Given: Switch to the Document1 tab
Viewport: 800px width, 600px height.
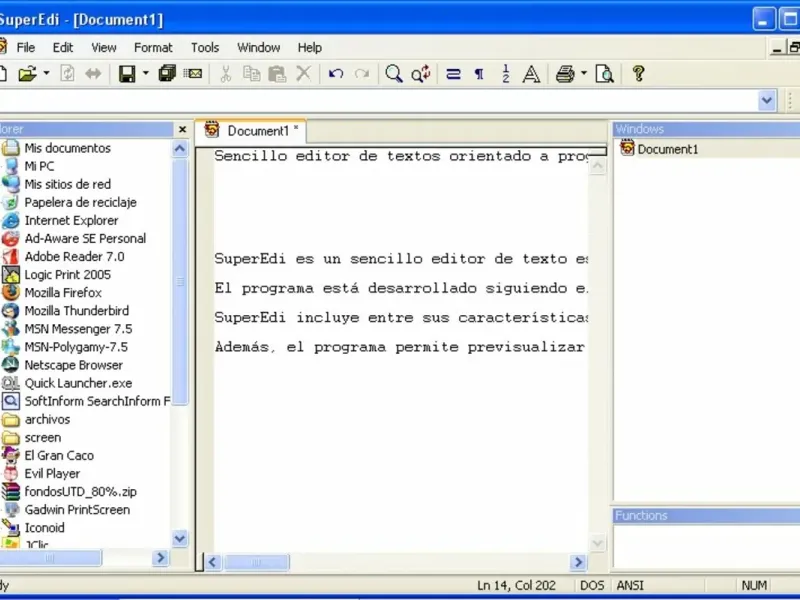Looking at the screenshot, I should (251, 131).
